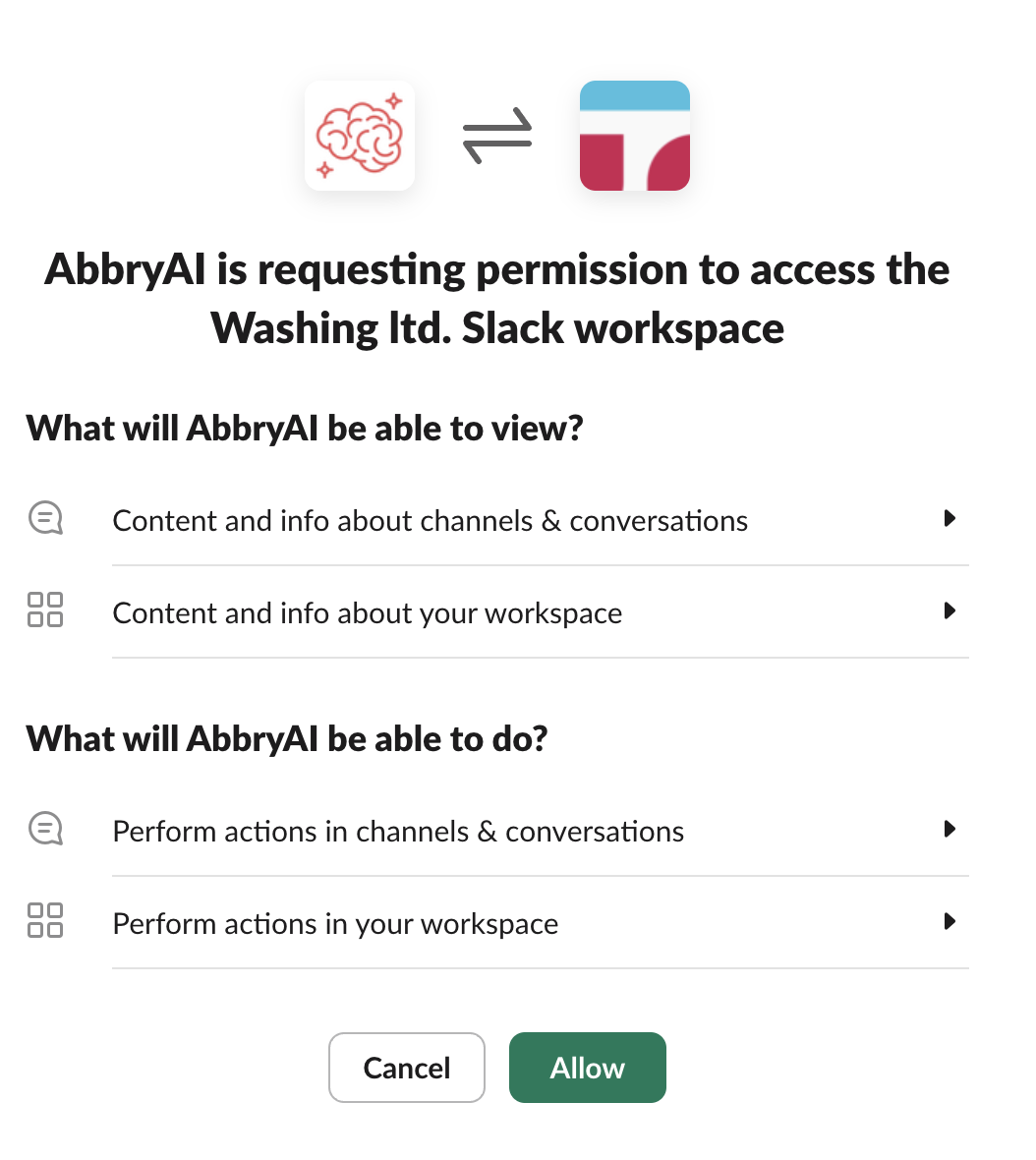Open 'Content and info about channels & conversations' row
Viewport: 1036px width, 1160px height.
pos(497,519)
